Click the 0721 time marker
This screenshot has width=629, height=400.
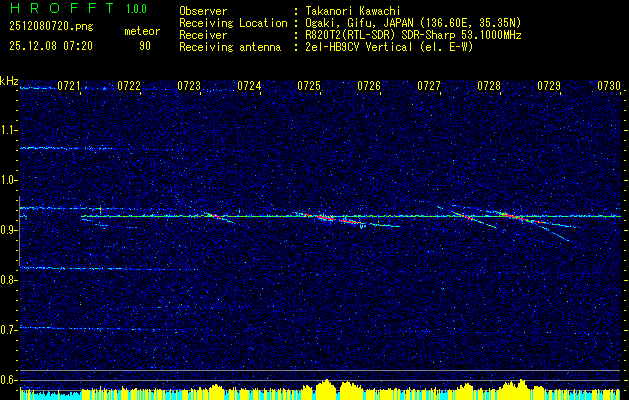click(69, 86)
